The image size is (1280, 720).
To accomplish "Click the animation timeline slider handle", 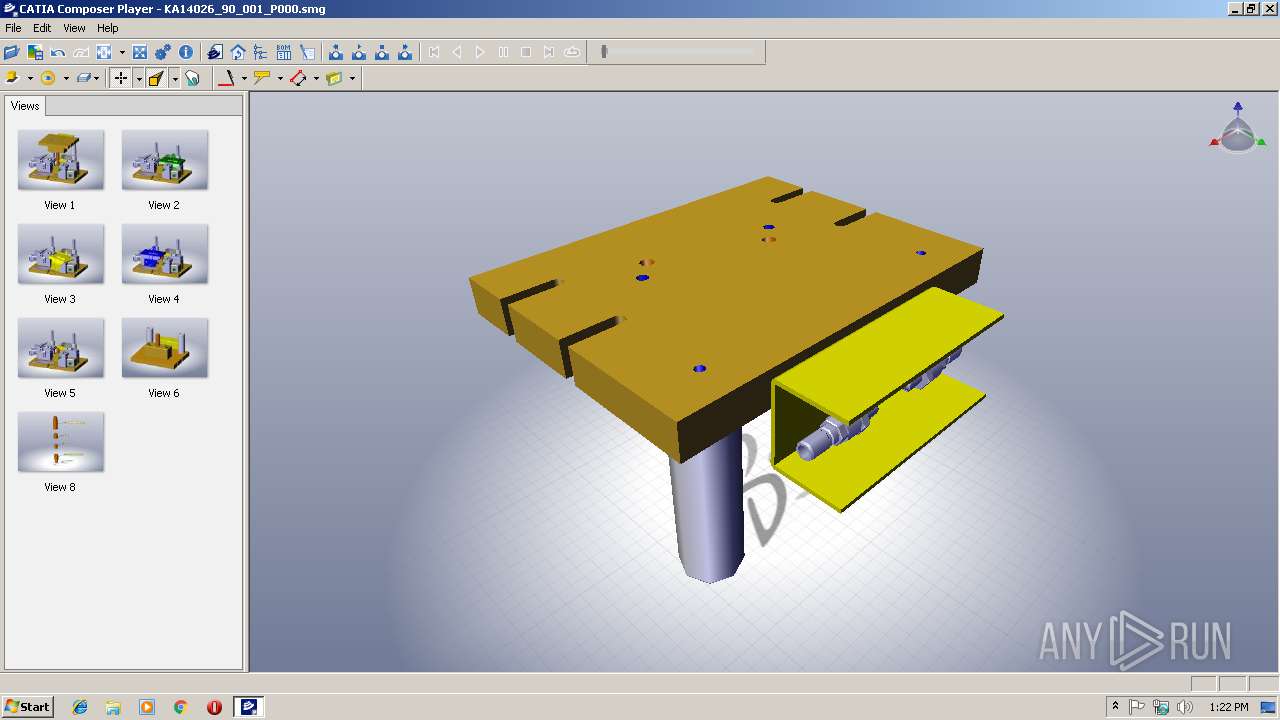I will [604, 52].
